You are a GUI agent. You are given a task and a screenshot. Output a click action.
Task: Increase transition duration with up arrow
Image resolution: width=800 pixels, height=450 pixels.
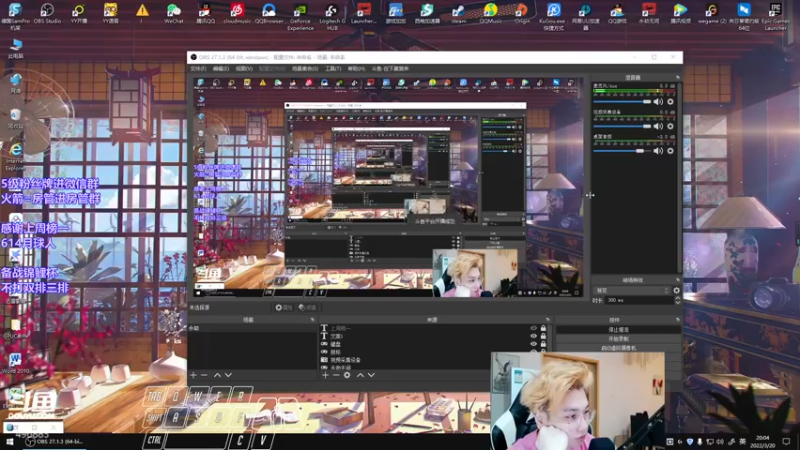(678, 298)
